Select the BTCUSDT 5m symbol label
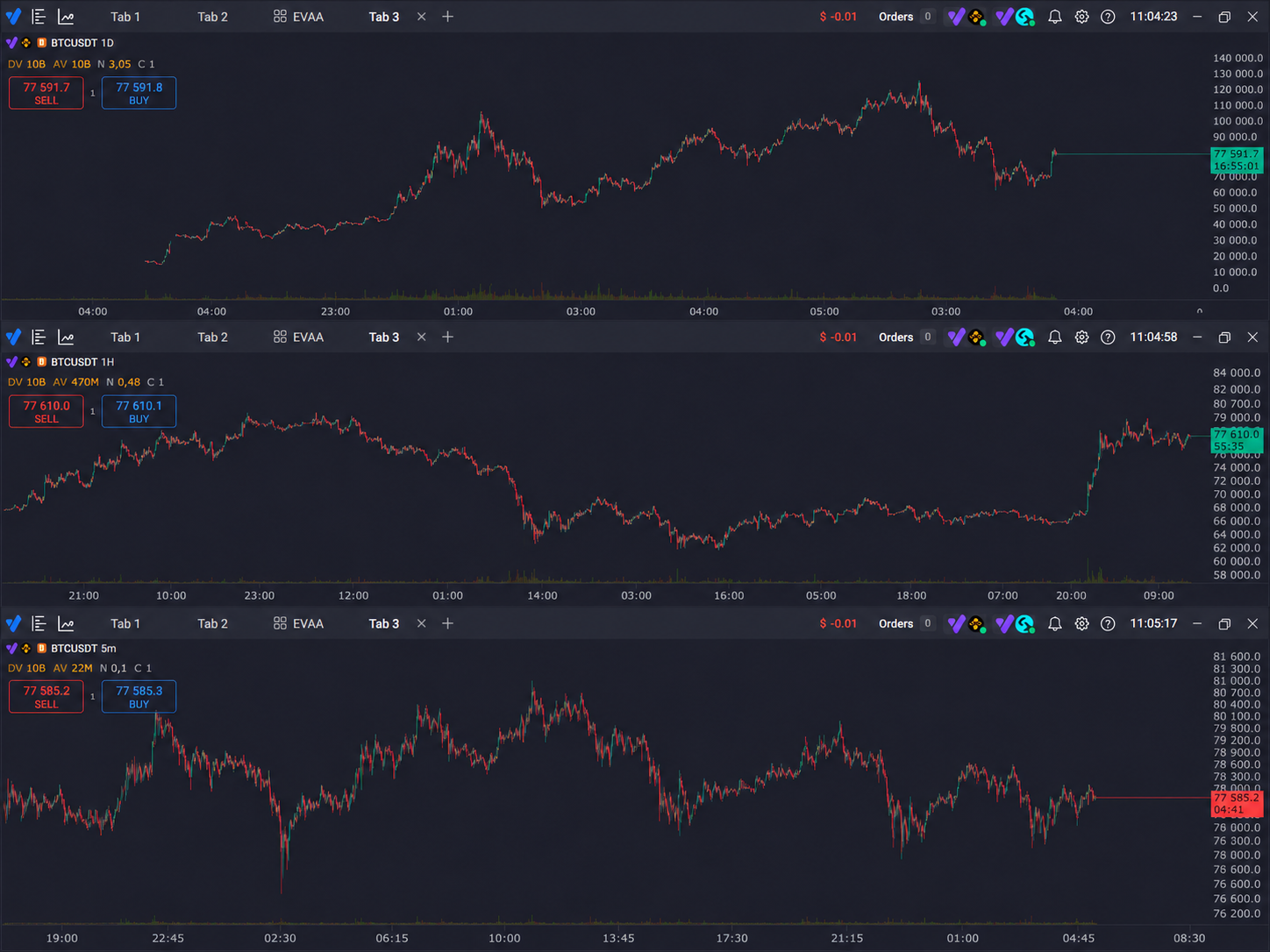This screenshot has width=1270, height=952. pos(83,648)
